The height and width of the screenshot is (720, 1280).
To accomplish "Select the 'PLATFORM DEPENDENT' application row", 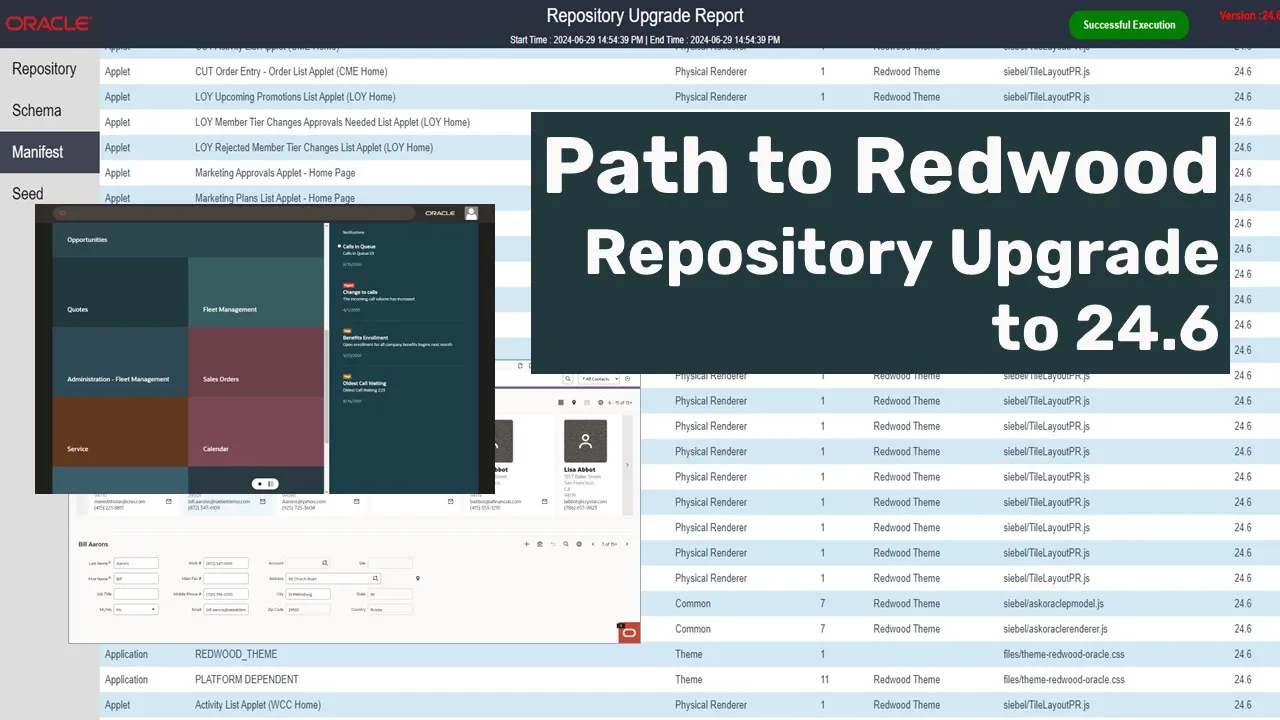I will coord(690,680).
